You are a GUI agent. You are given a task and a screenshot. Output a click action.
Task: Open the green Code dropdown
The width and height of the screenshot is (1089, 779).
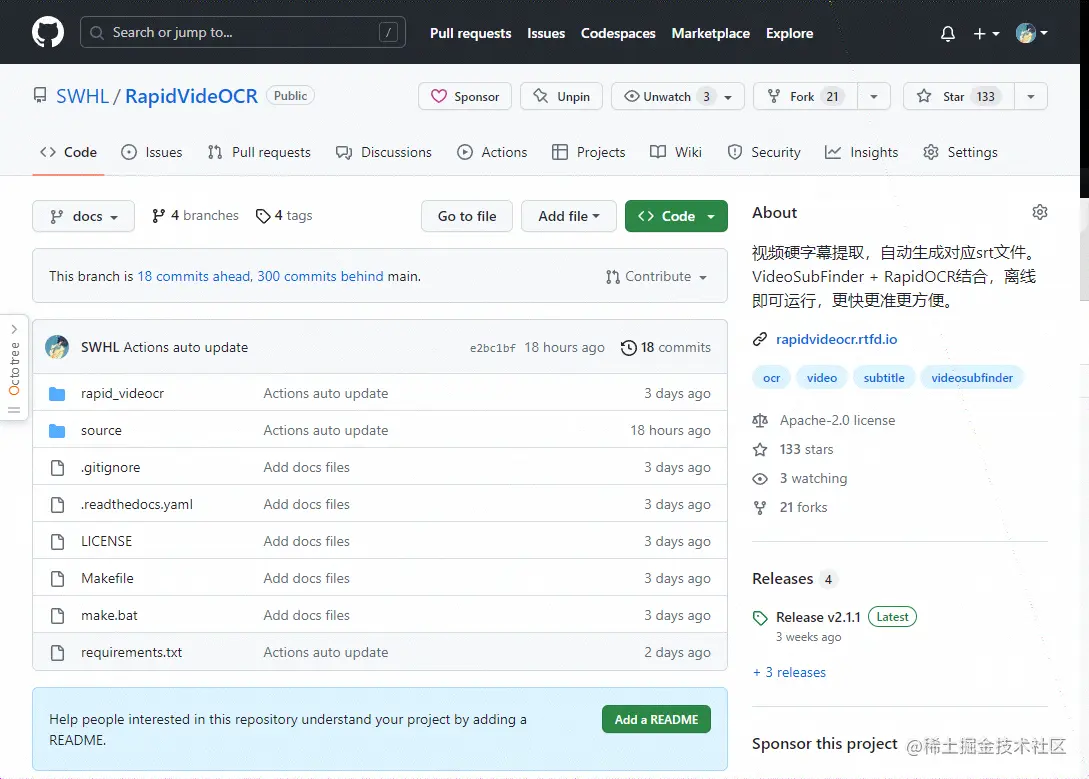tap(676, 215)
